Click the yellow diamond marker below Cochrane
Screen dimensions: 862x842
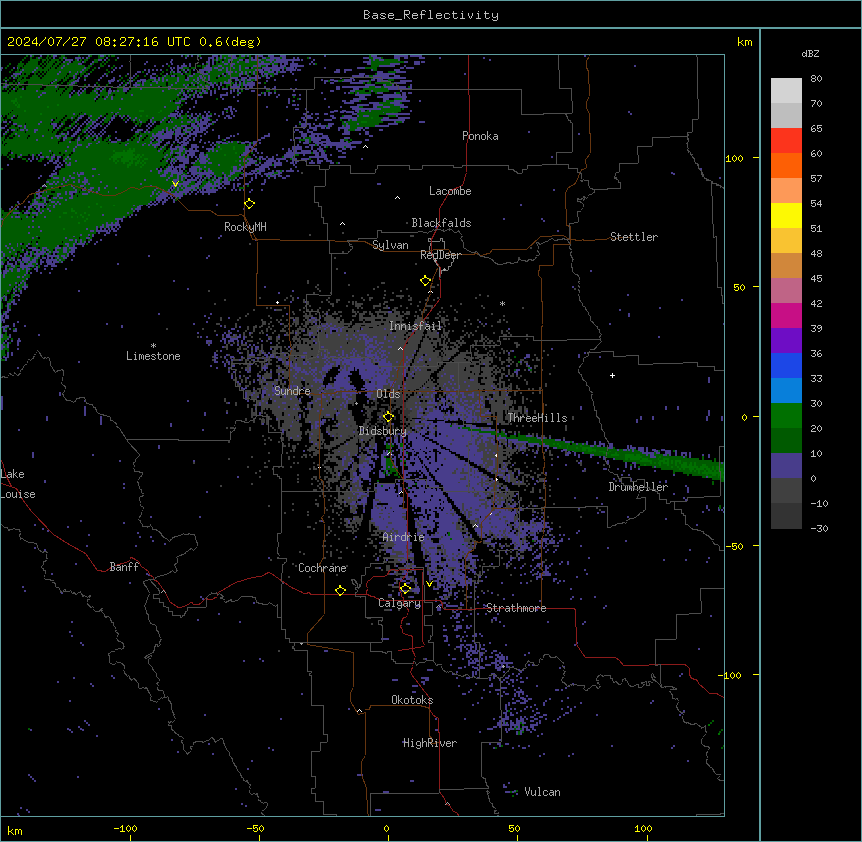tap(340, 590)
